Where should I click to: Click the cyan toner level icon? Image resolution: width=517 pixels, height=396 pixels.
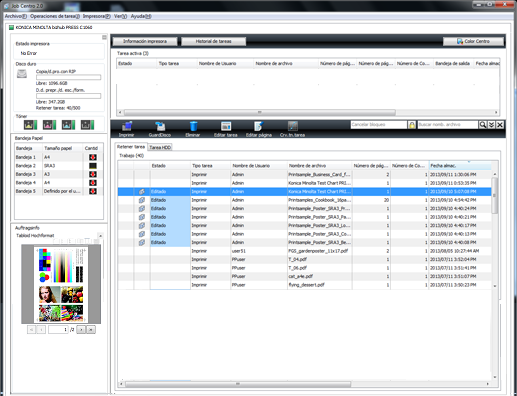(68, 125)
